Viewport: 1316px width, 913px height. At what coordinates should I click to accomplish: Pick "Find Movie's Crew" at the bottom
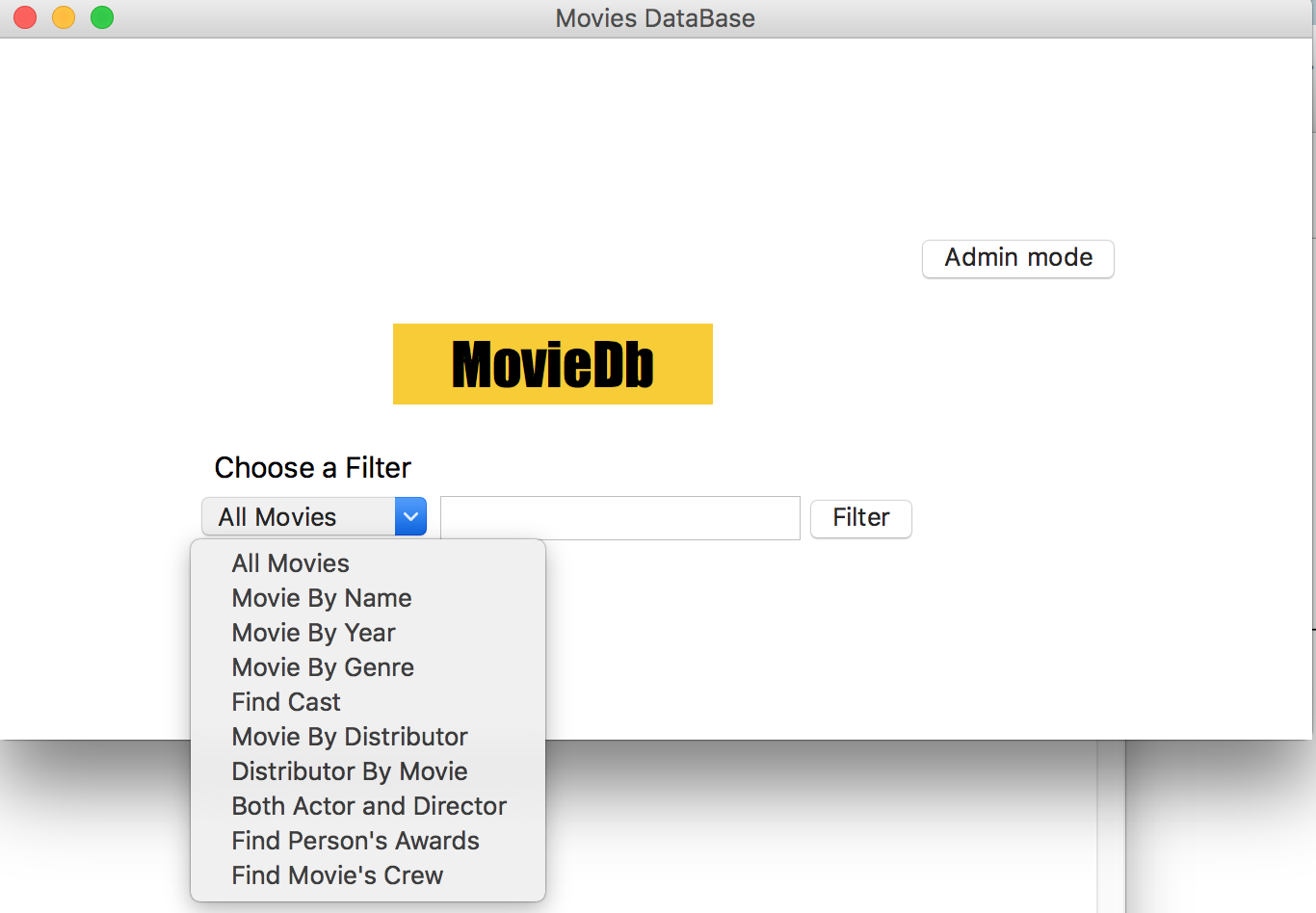pos(336,874)
